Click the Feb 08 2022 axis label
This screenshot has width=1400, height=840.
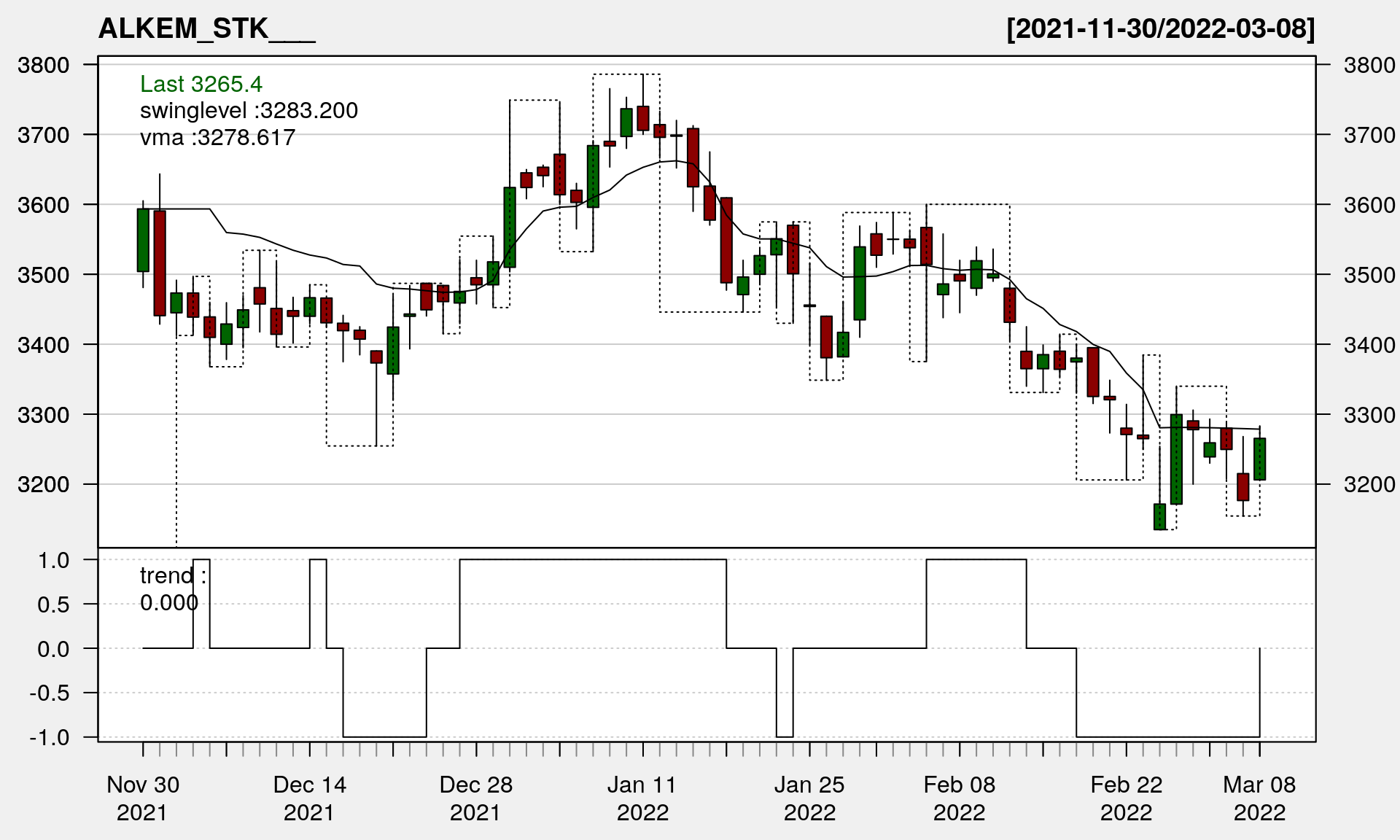point(959,798)
